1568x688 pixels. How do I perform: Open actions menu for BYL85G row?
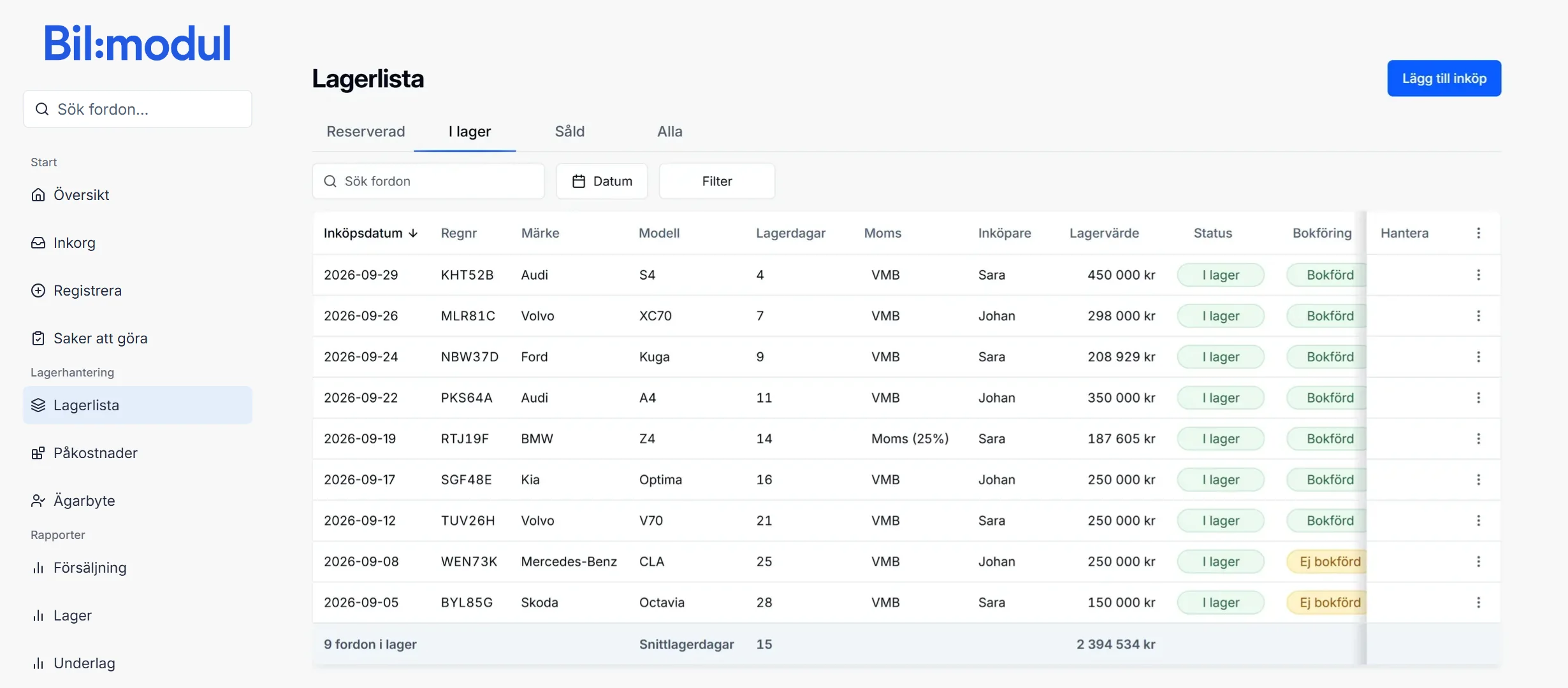(x=1479, y=603)
